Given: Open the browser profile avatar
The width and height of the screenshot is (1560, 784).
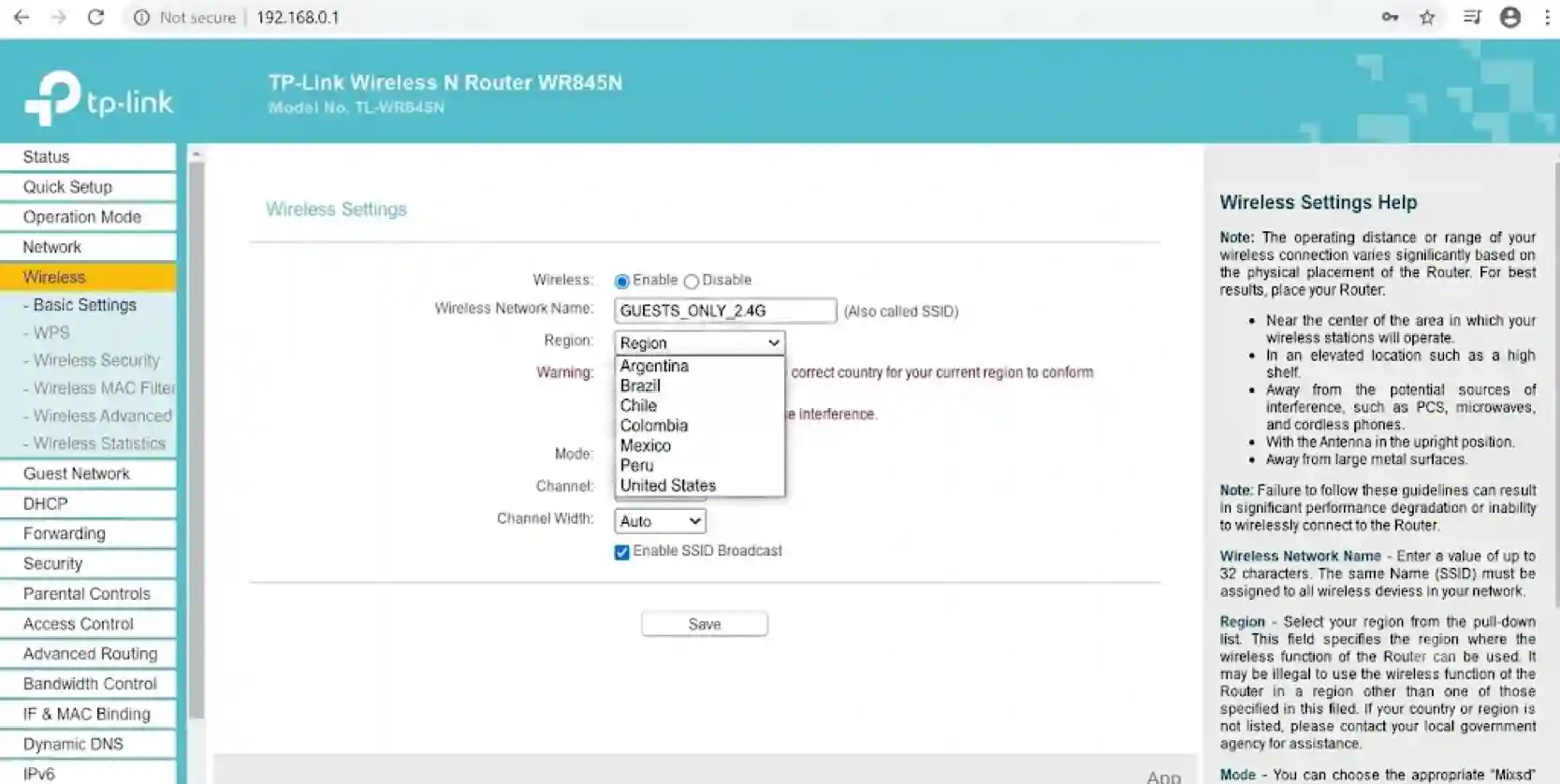Looking at the screenshot, I should click(1509, 17).
